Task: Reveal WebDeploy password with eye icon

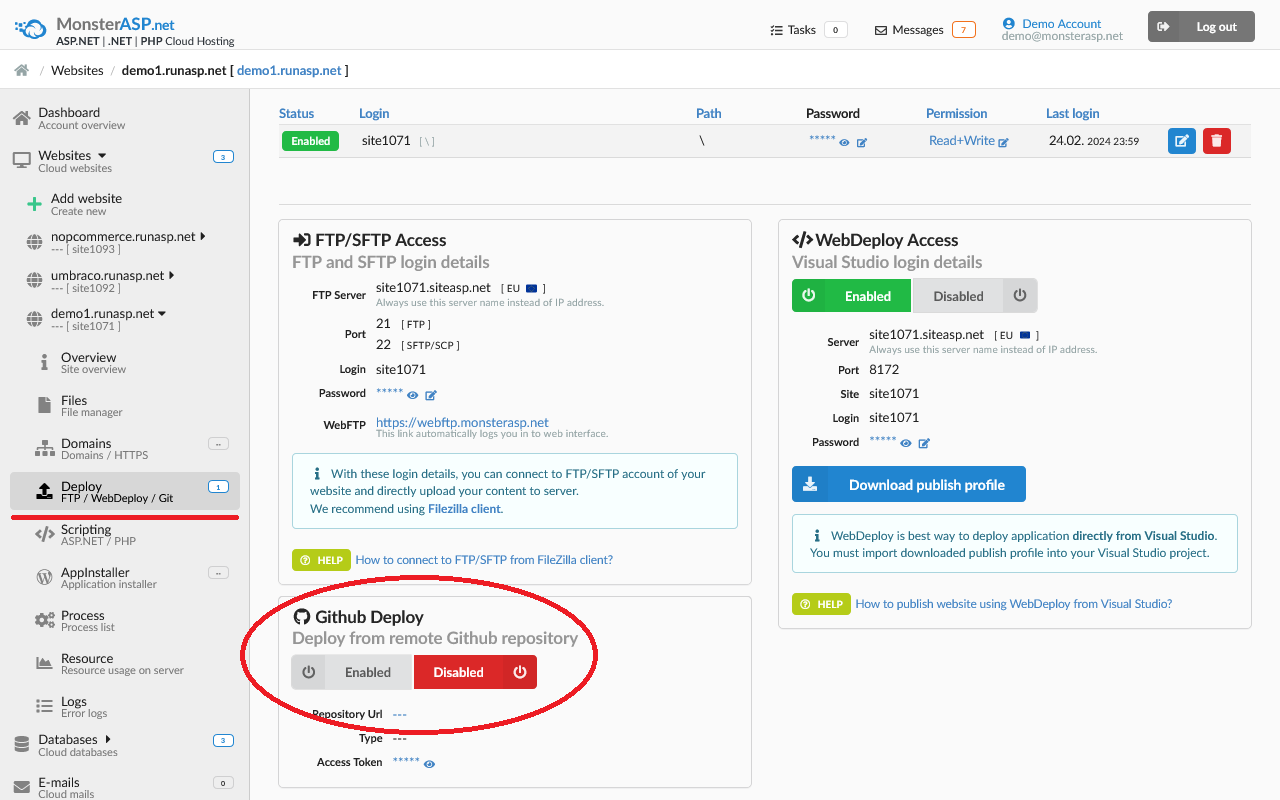Action: point(906,443)
